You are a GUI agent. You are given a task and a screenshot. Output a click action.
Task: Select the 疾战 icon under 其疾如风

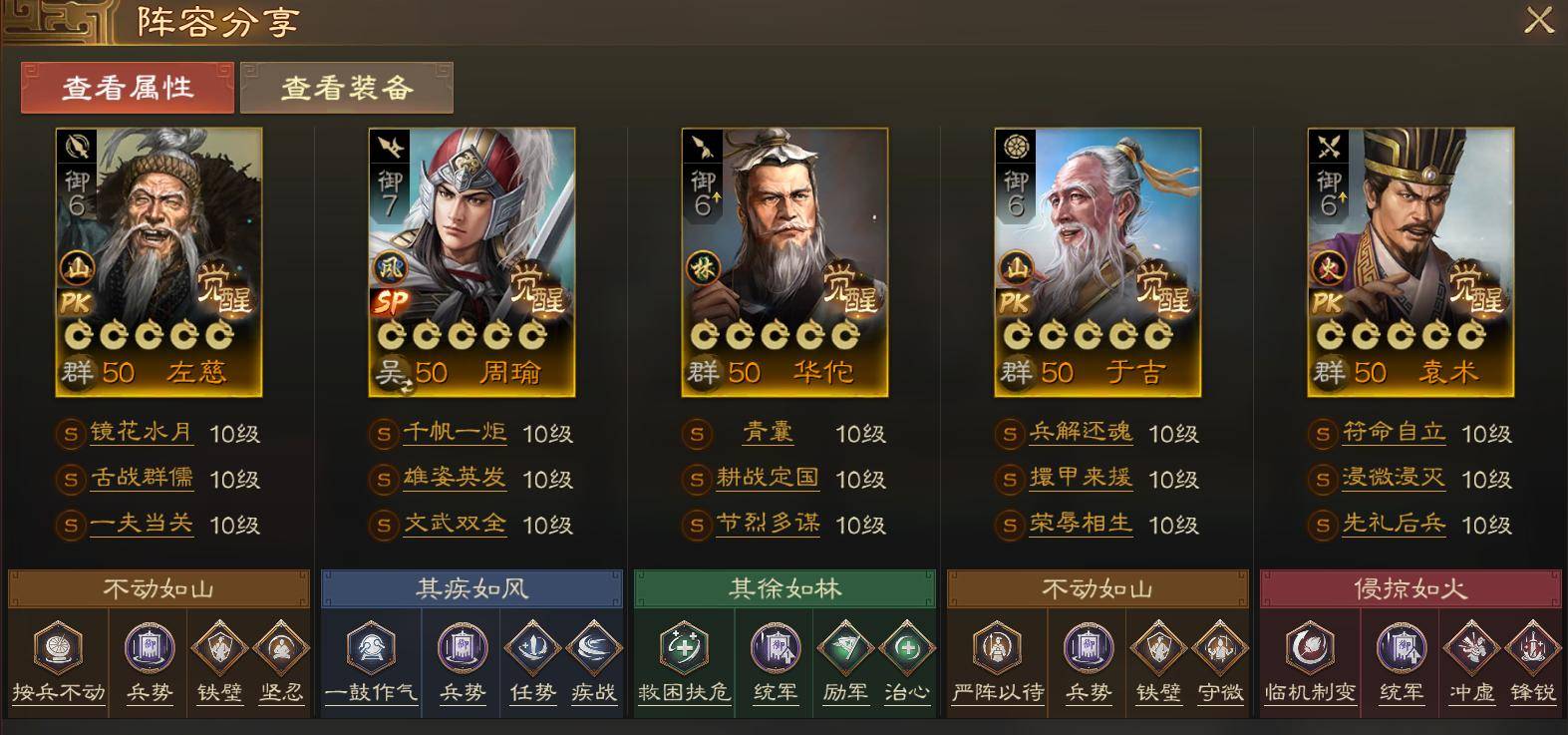pyautogui.click(x=594, y=648)
